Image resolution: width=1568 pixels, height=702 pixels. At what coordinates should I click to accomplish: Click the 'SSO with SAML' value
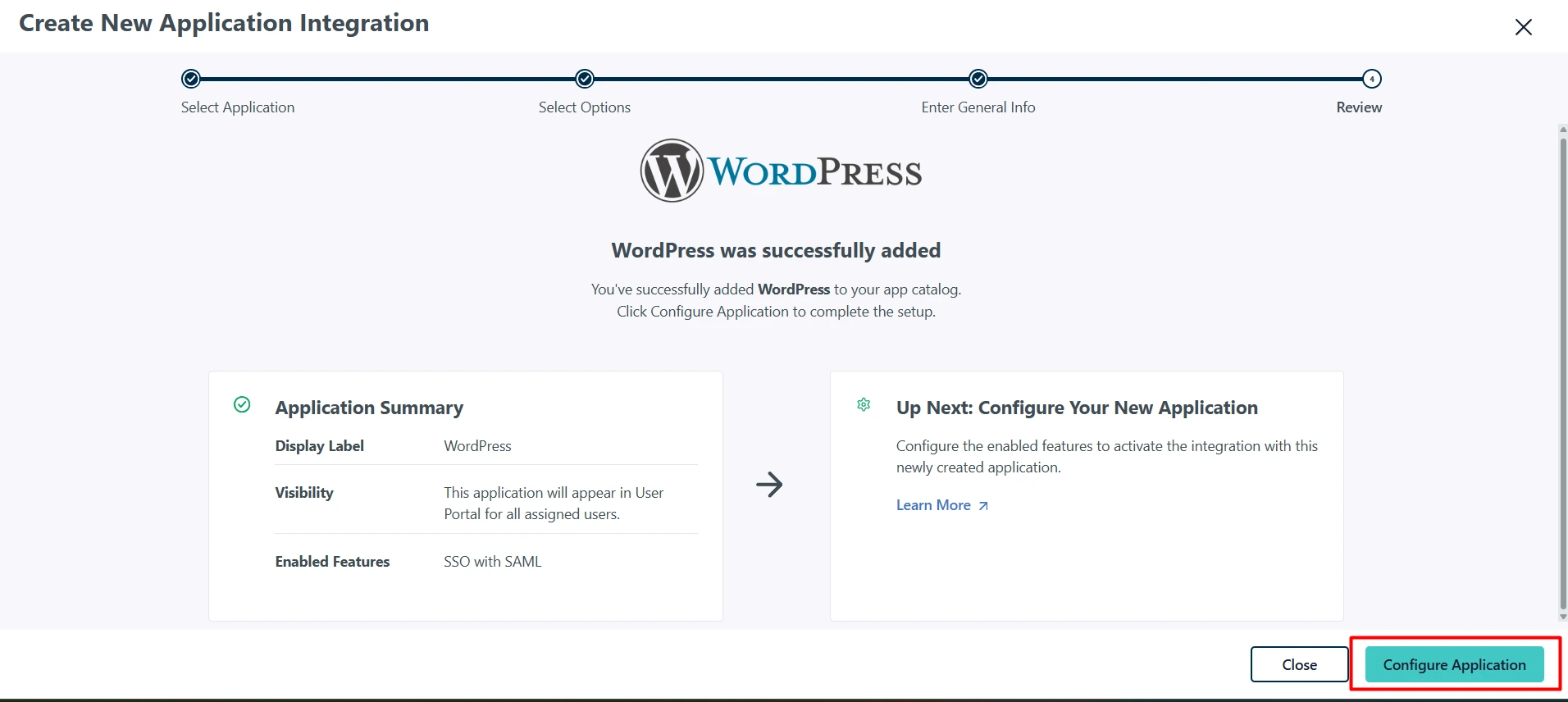tap(493, 562)
